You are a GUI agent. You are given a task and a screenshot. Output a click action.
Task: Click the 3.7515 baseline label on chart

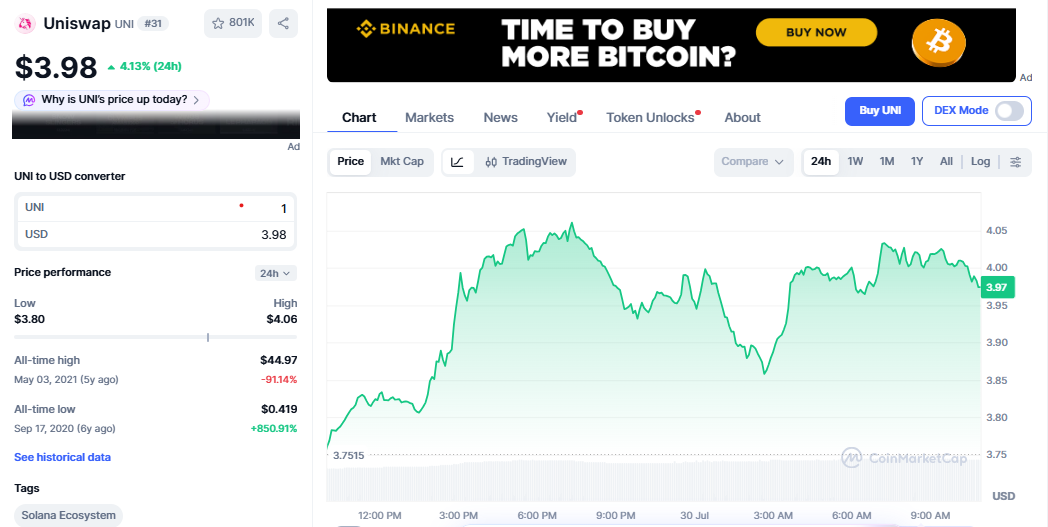[348, 455]
